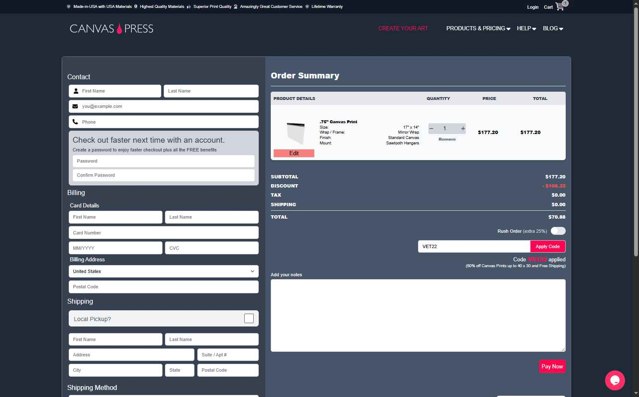Click the Add your notes text area

pyautogui.click(x=418, y=315)
